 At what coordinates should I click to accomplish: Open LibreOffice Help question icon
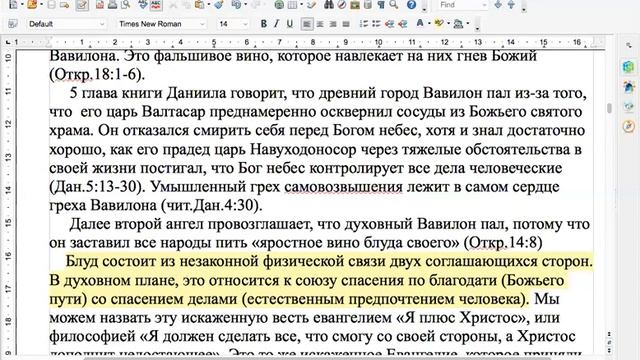click(411, 4)
